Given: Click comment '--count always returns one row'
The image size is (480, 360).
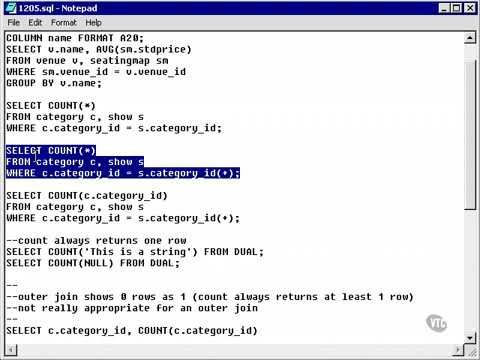Looking at the screenshot, I should point(96,241).
